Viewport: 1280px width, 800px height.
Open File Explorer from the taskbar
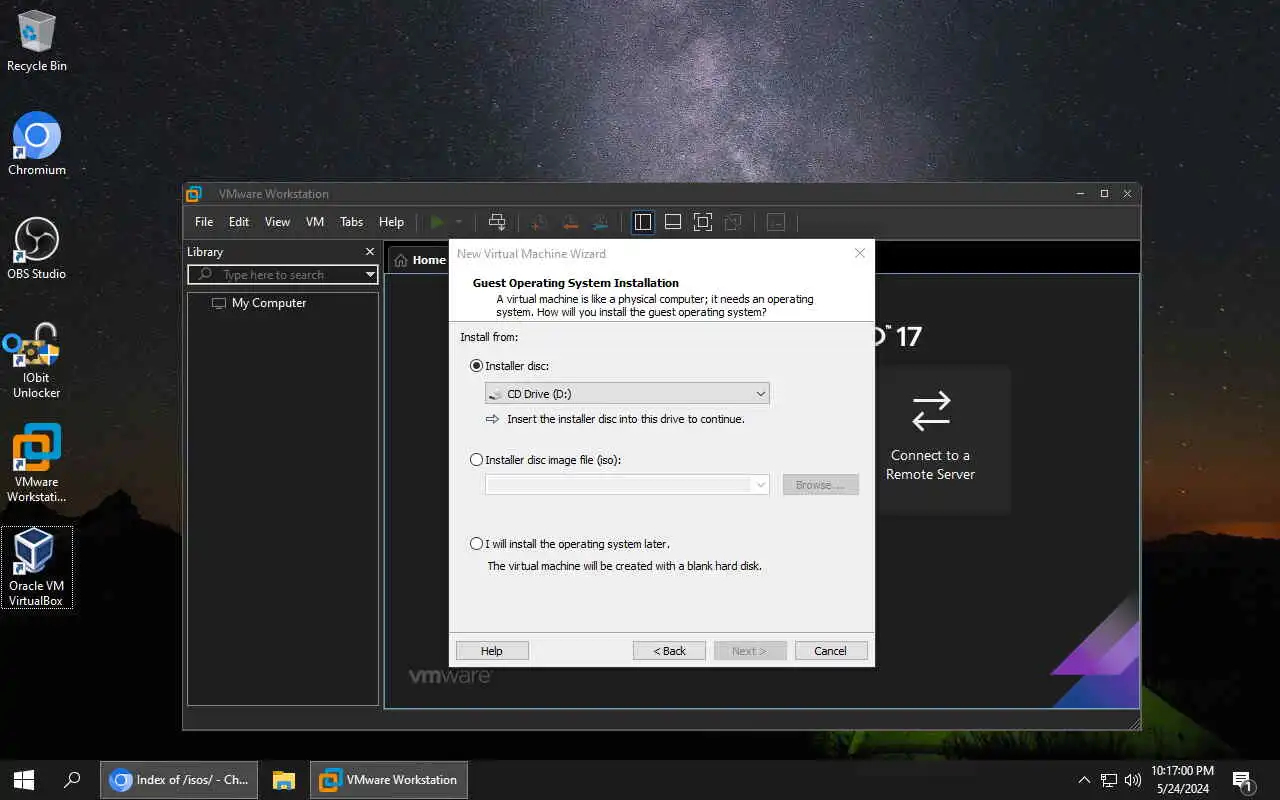coord(284,780)
